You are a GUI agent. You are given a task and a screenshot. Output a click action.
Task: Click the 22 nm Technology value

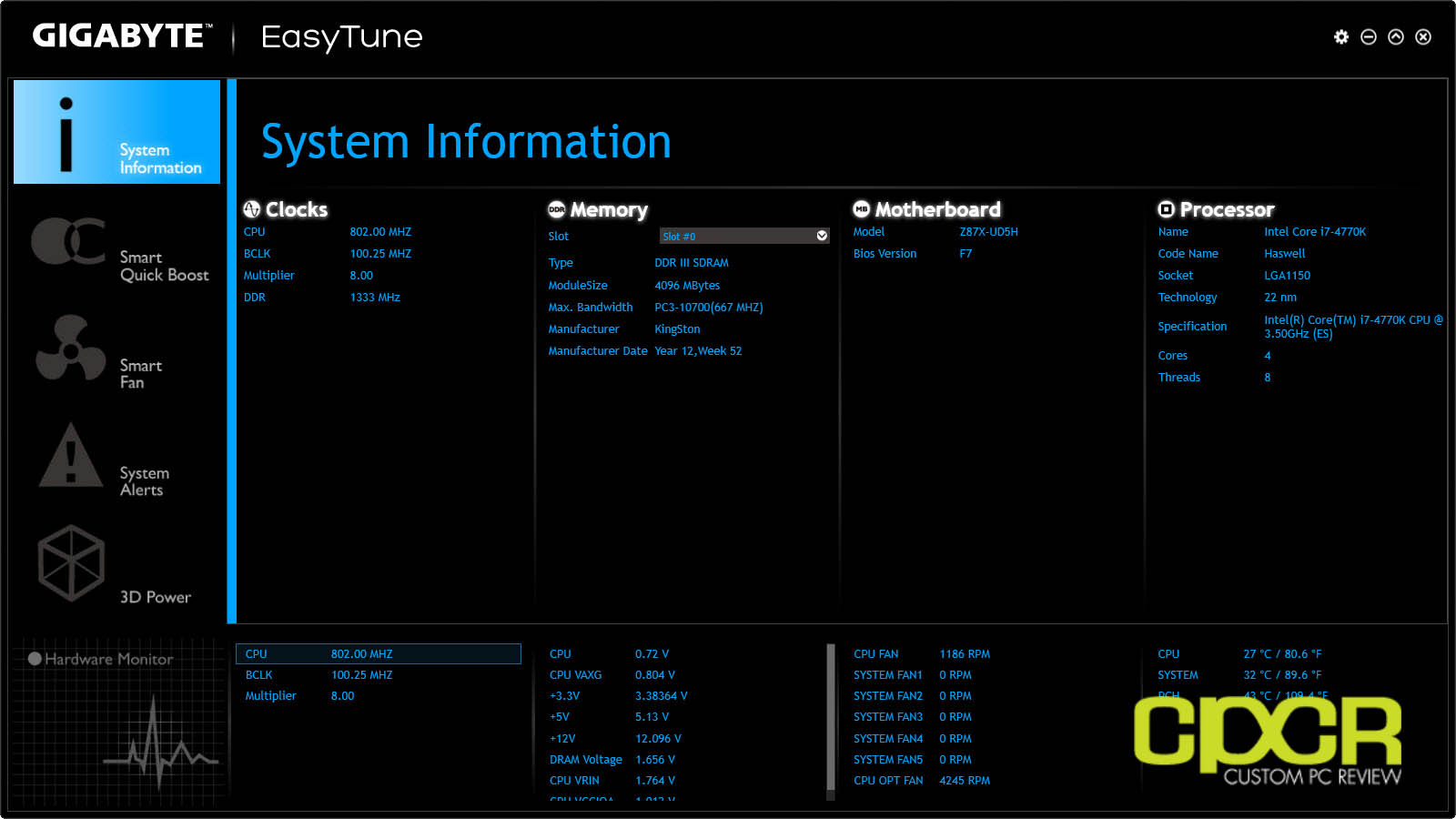point(1280,298)
